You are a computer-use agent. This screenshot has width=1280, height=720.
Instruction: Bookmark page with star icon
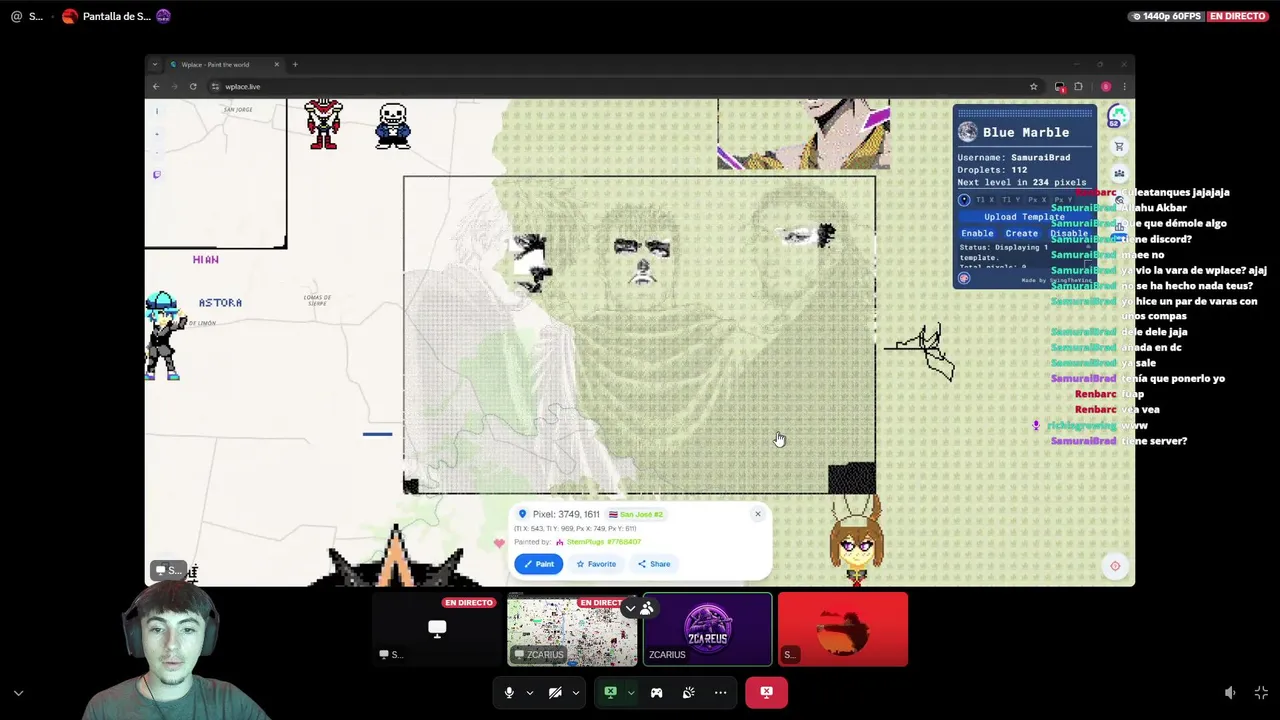(x=1033, y=86)
